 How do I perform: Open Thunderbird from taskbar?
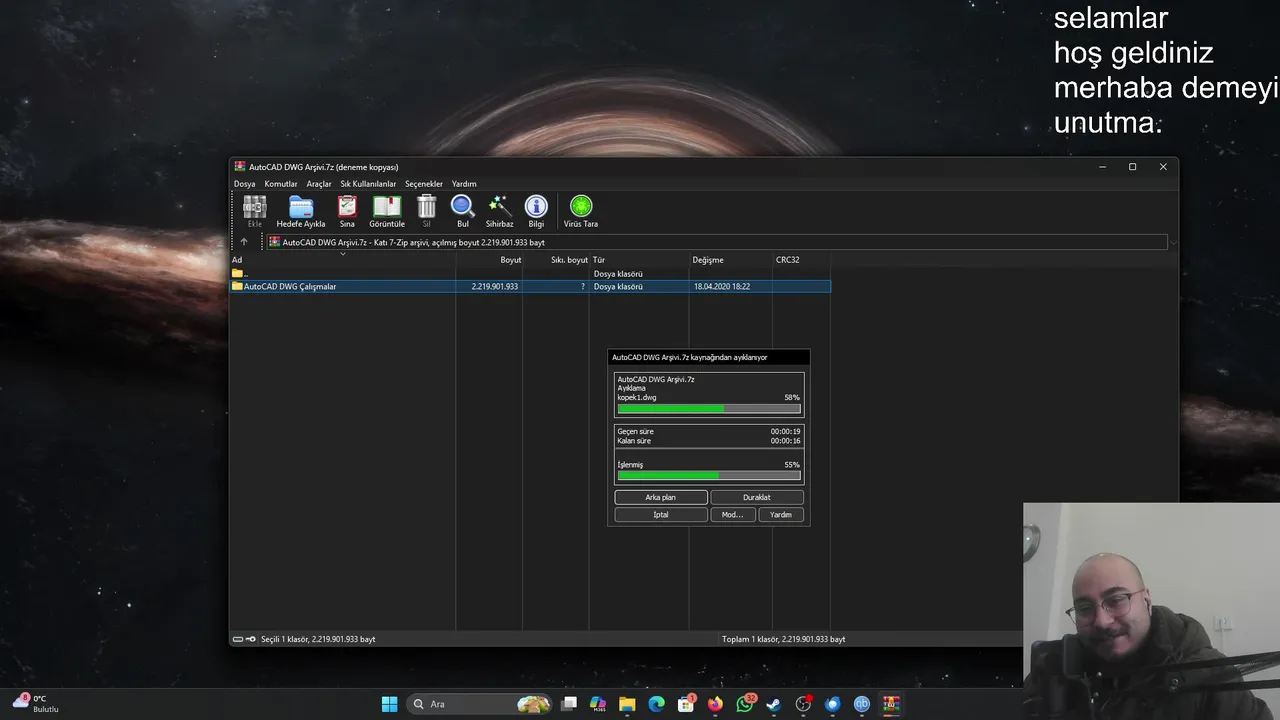point(832,704)
